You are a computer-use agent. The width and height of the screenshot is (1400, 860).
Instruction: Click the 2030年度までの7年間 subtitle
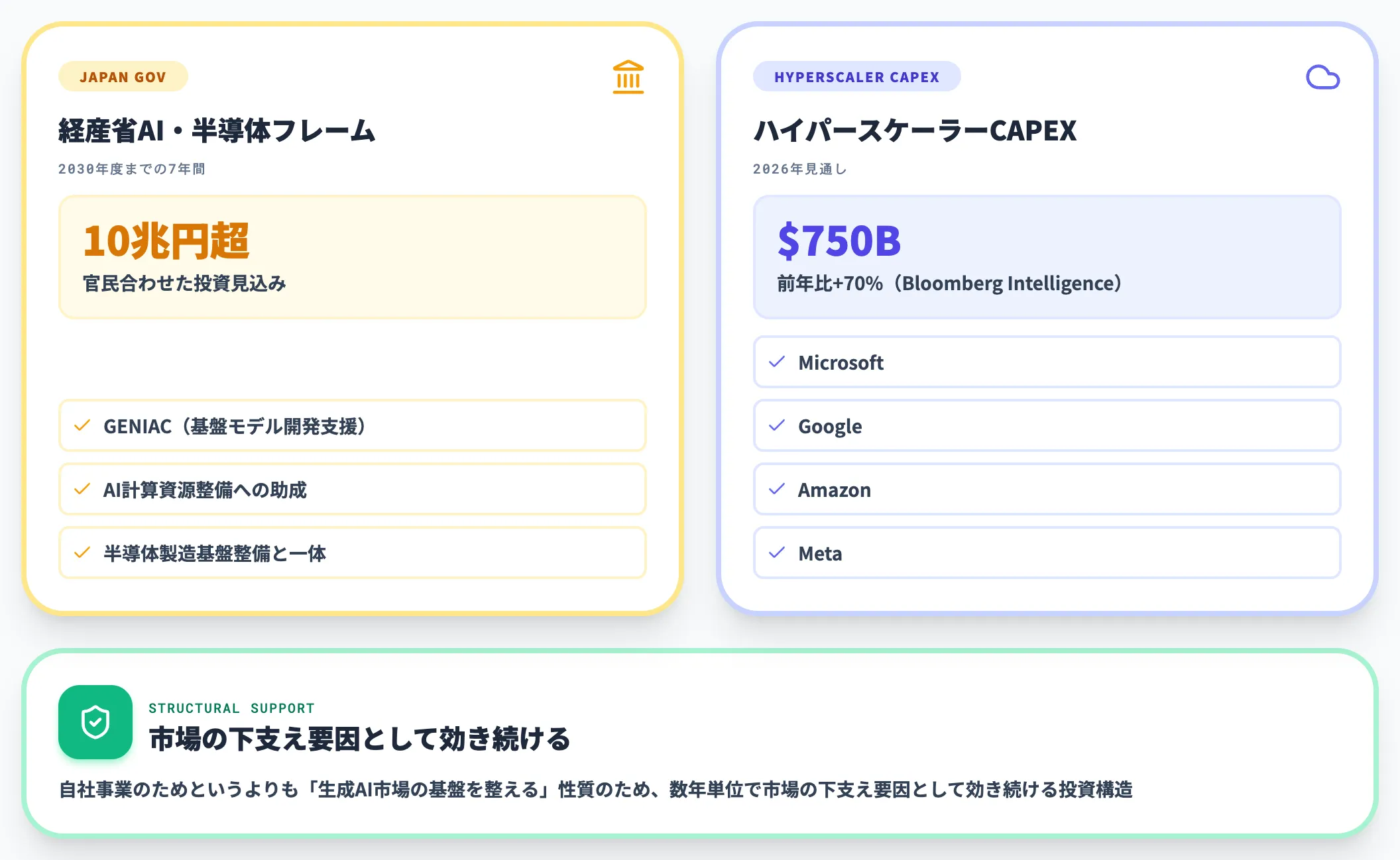pyautogui.click(x=132, y=169)
